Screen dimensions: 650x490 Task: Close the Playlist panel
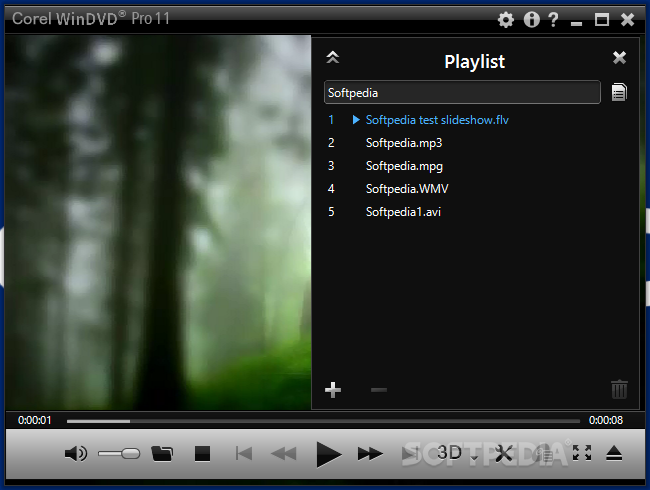coord(619,57)
